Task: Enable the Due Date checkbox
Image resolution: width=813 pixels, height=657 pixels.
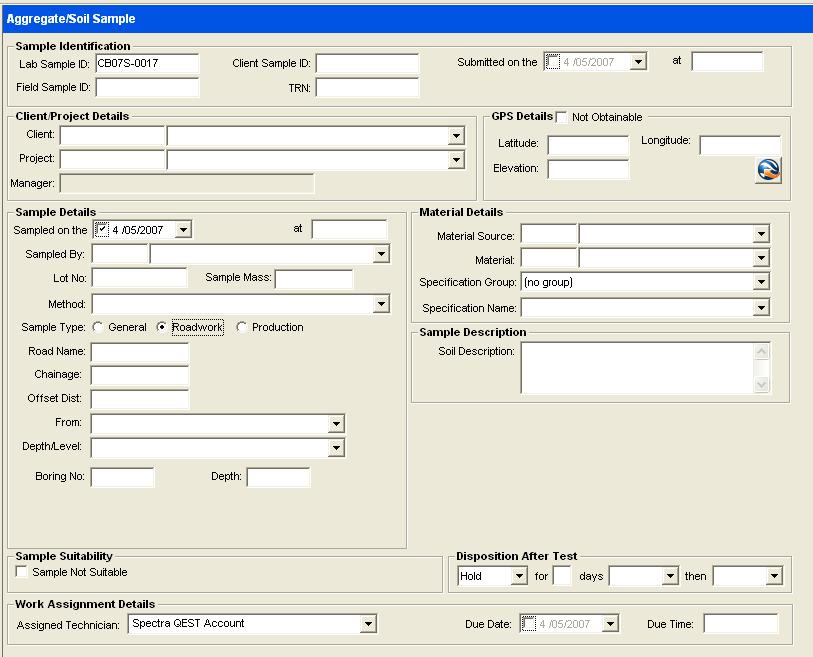Action: [529, 624]
